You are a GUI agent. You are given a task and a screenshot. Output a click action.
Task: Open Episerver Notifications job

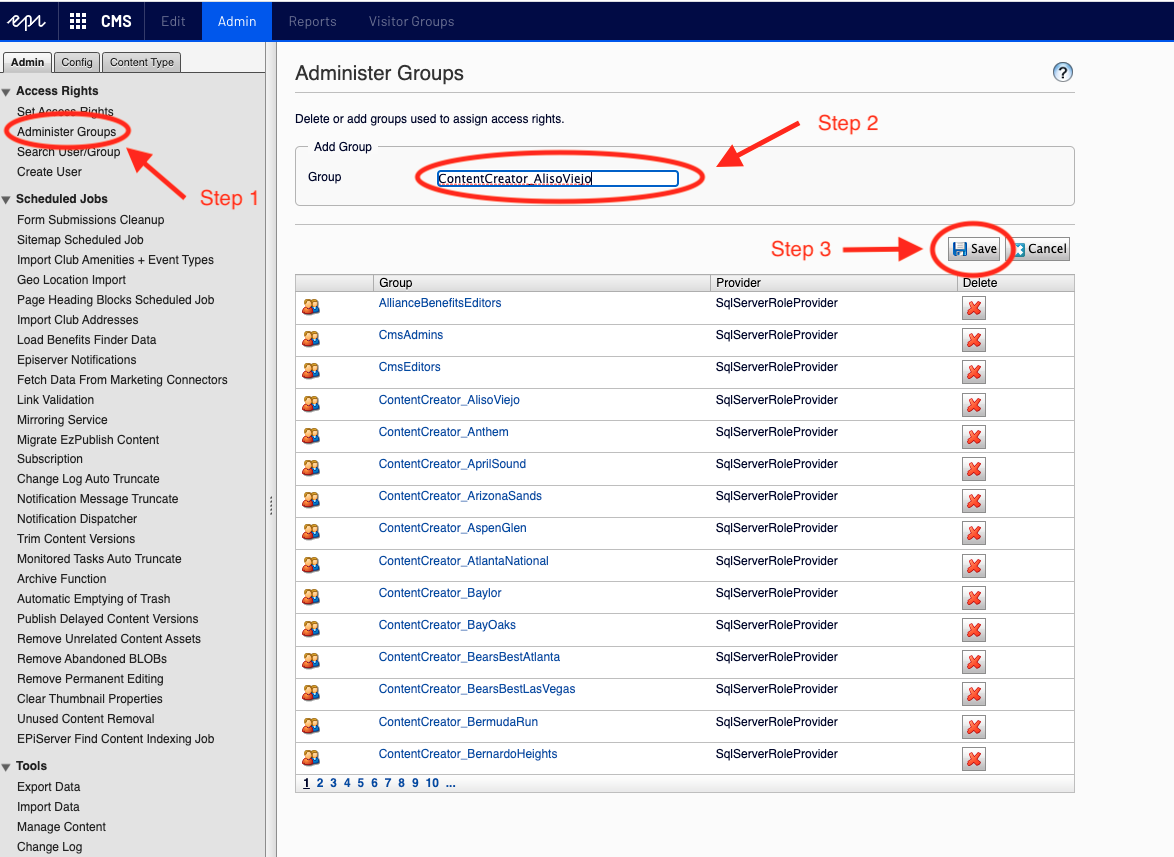[x=76, y=360]
